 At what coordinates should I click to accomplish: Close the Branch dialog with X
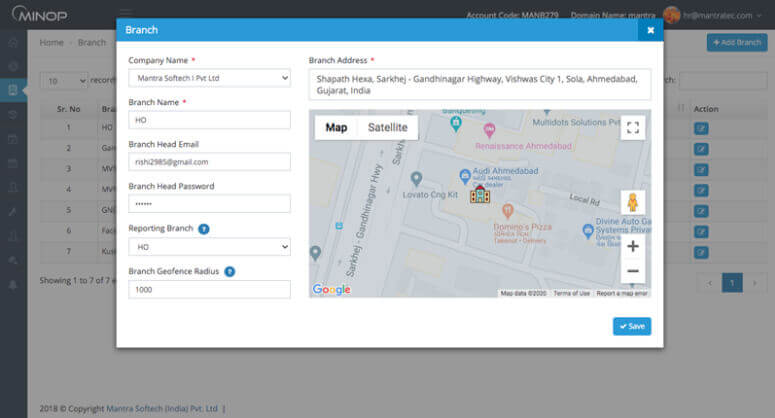pos(650,31)
